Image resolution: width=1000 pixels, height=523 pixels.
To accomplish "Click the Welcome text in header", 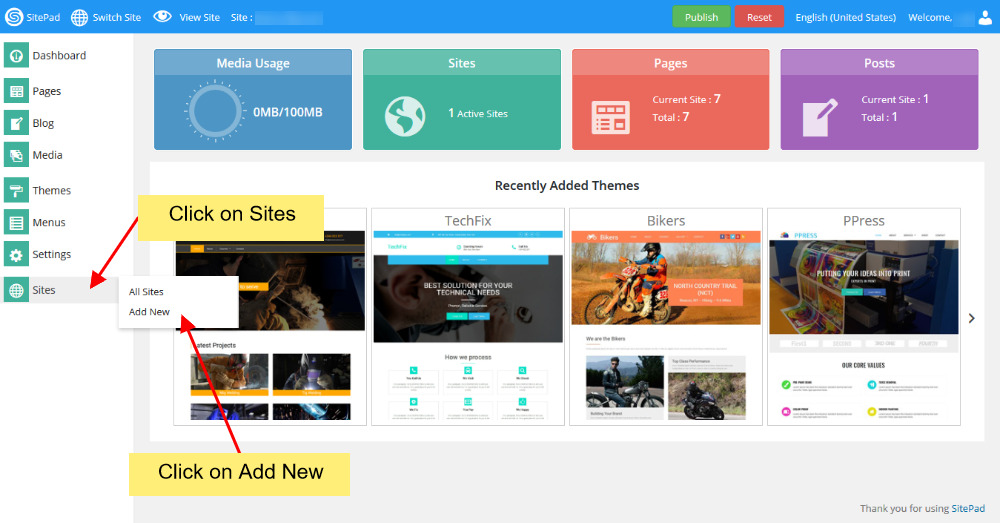I will (930, 17).
